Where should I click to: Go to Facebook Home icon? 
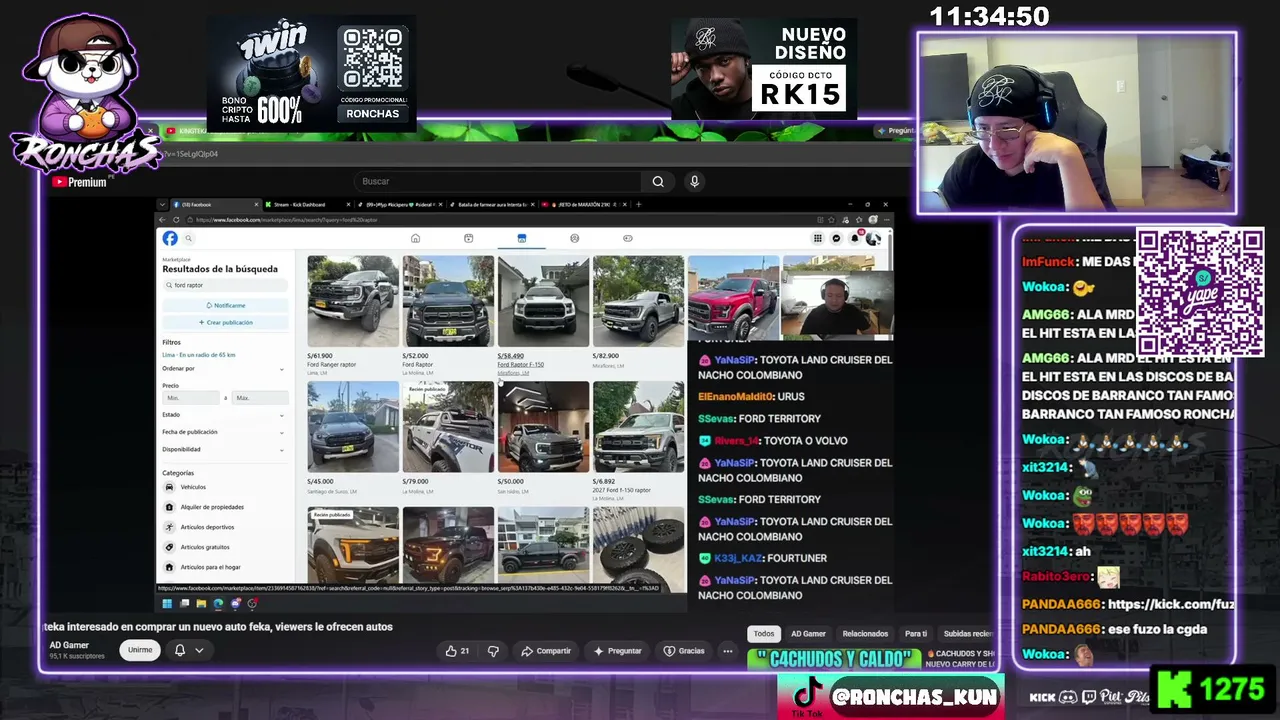[415, 238]
